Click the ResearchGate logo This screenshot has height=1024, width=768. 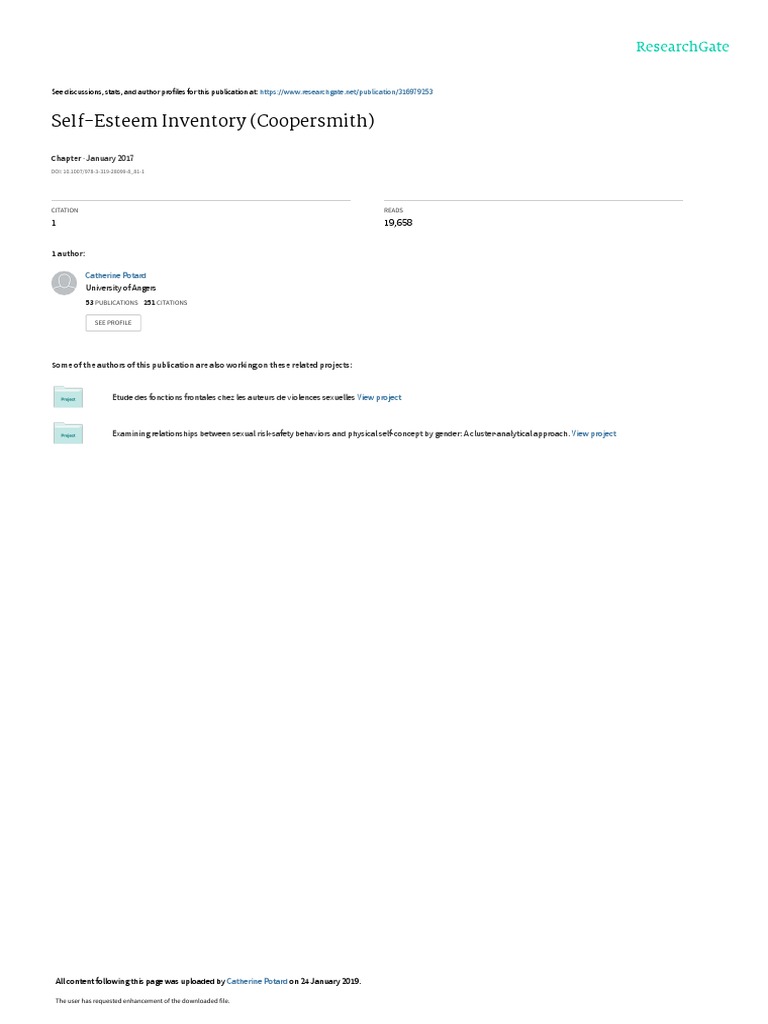coord(682,47)
